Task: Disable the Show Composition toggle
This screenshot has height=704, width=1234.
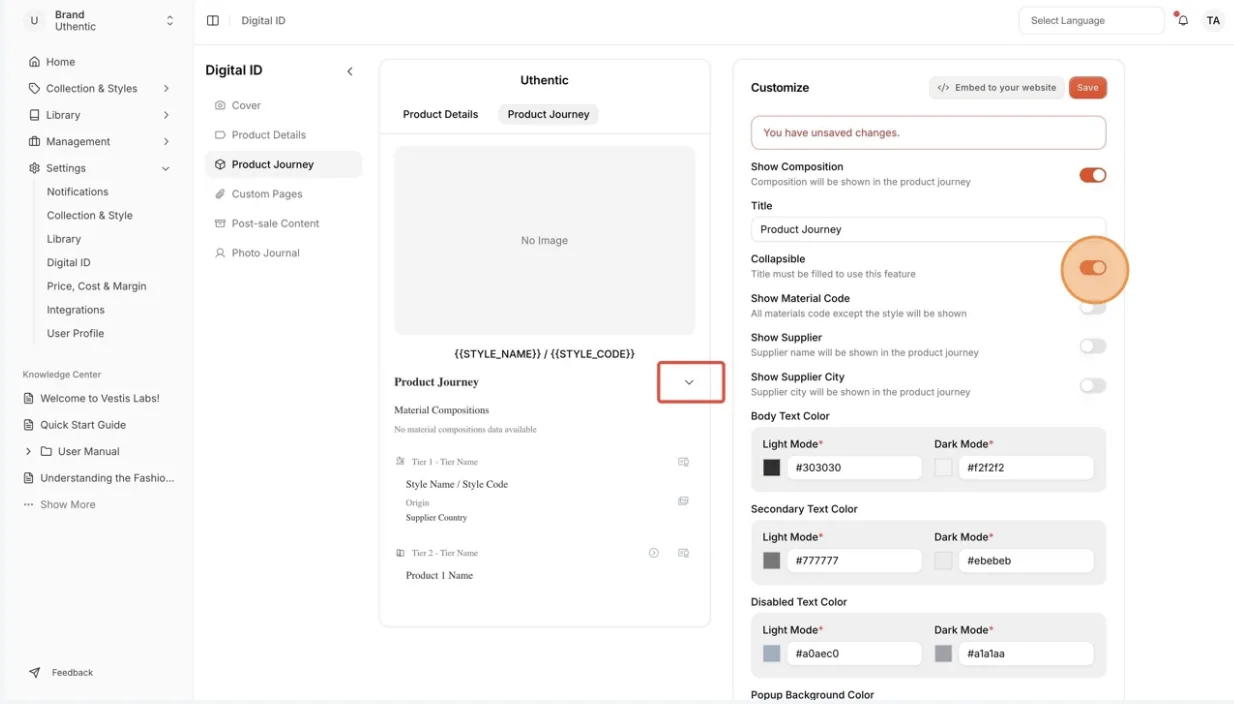Action: pos(1092,175)
